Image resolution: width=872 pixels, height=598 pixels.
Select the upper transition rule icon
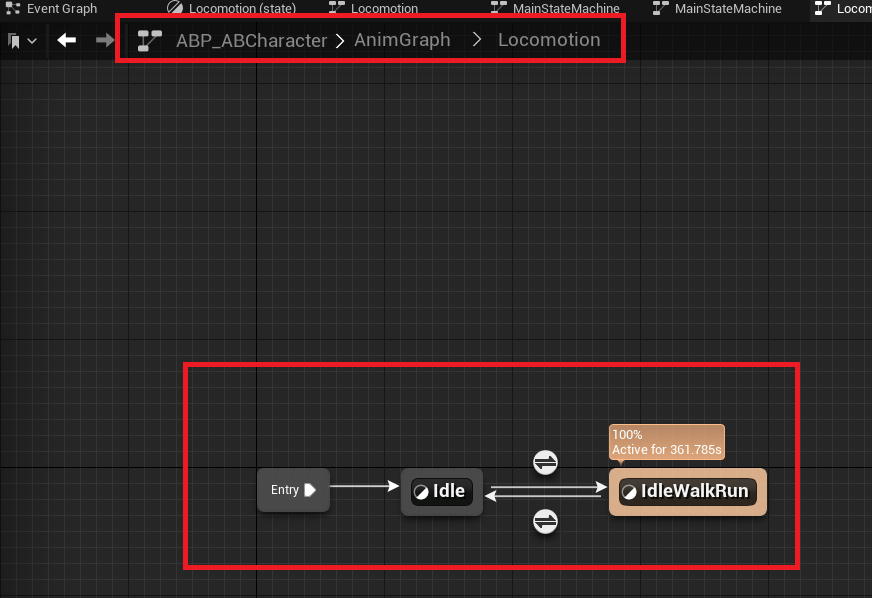tap(545, 462)
